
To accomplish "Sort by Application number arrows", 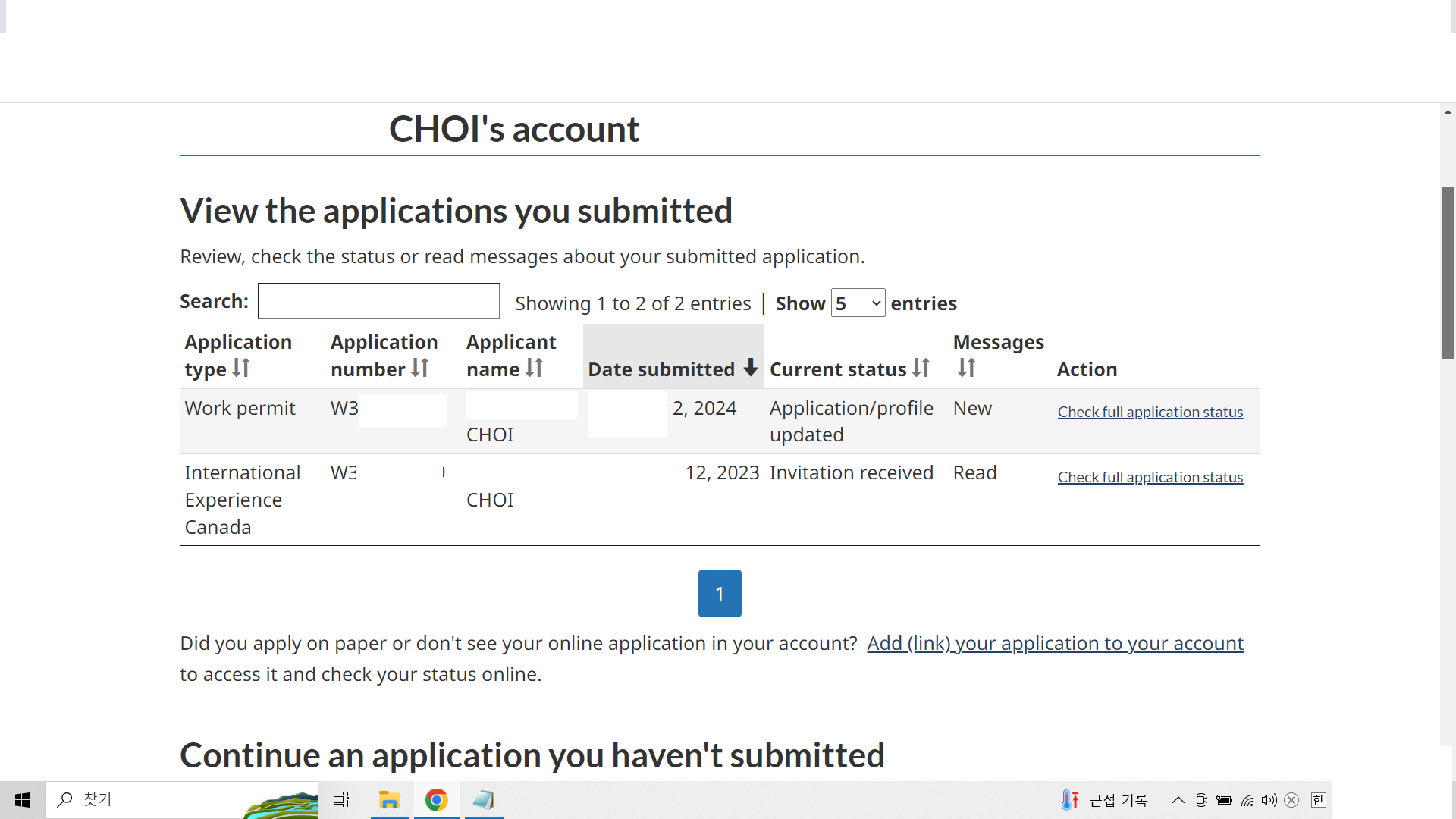I will tap(420, 368).
